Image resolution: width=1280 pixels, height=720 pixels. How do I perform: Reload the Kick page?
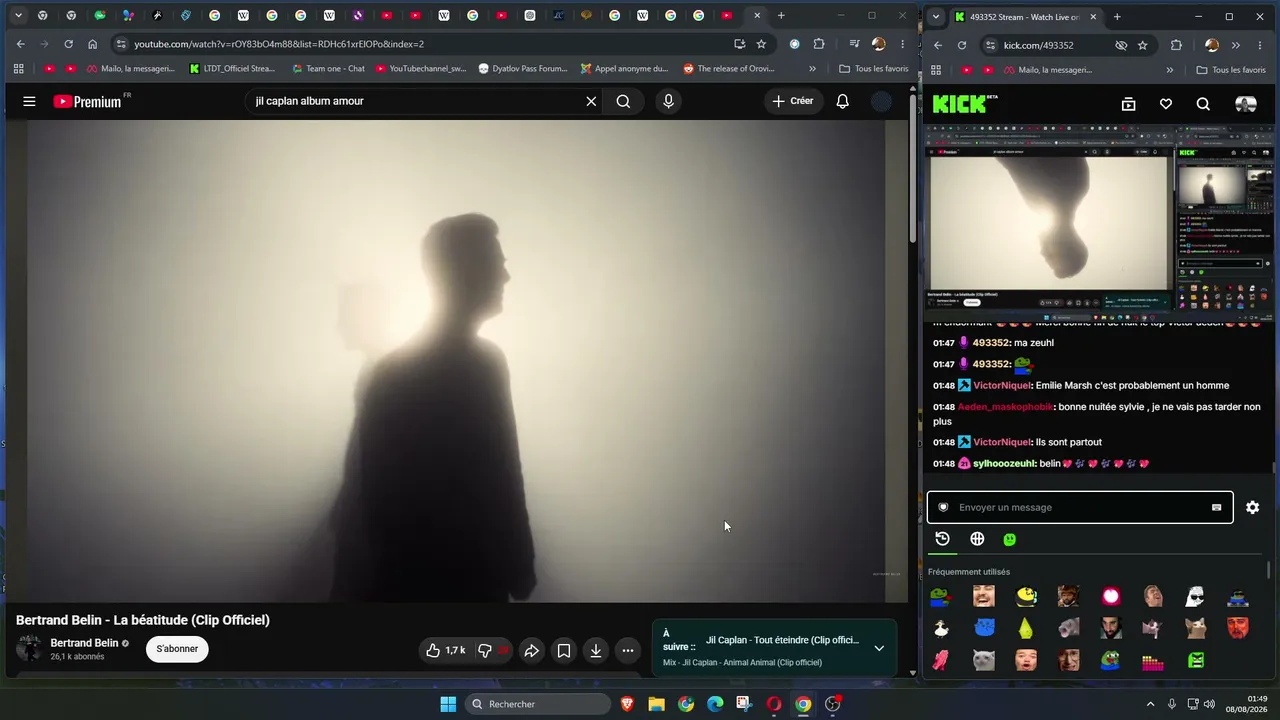[x=962, y=45]
